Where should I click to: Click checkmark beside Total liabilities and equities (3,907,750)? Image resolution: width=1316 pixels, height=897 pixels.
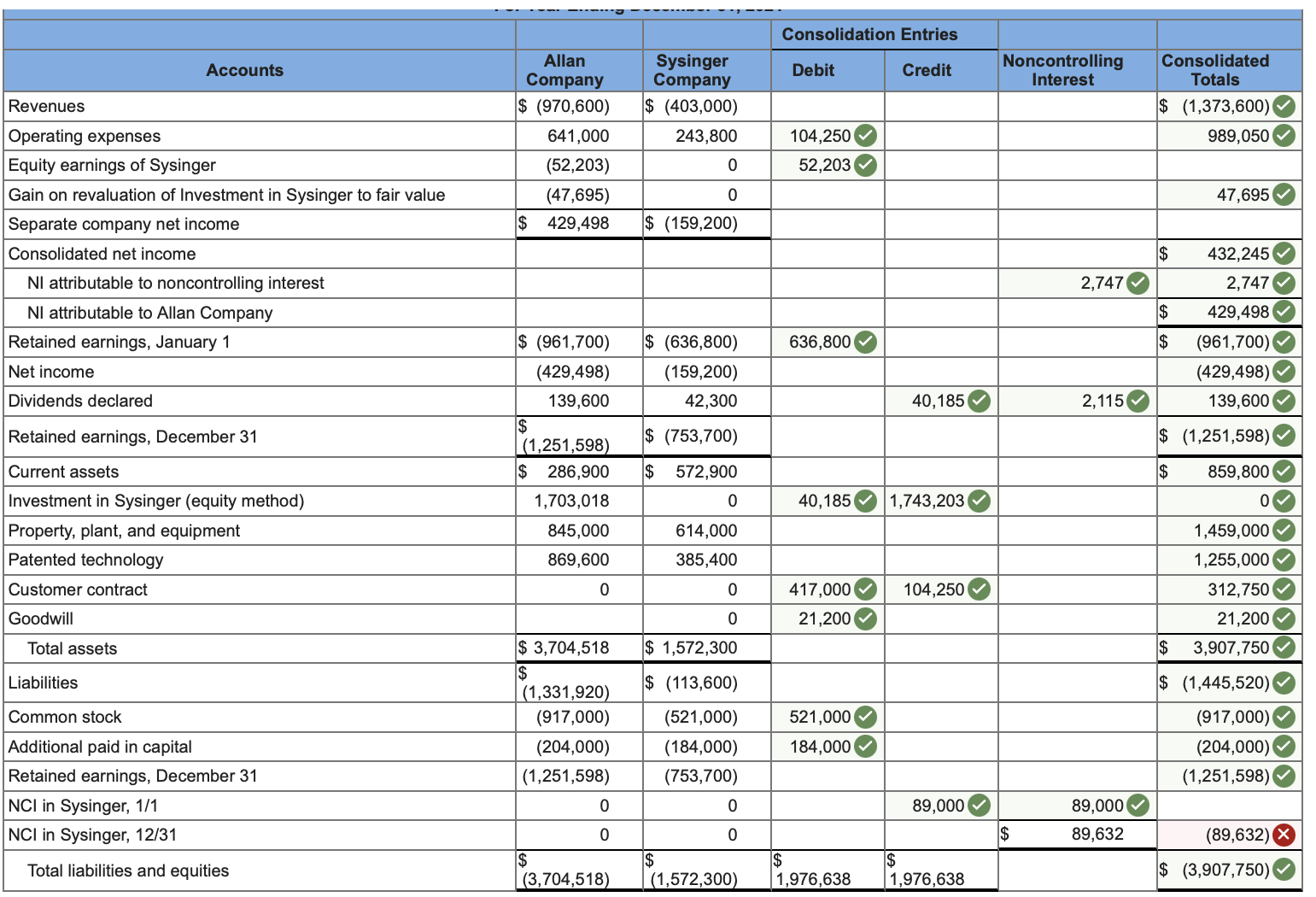point(1284,870)
